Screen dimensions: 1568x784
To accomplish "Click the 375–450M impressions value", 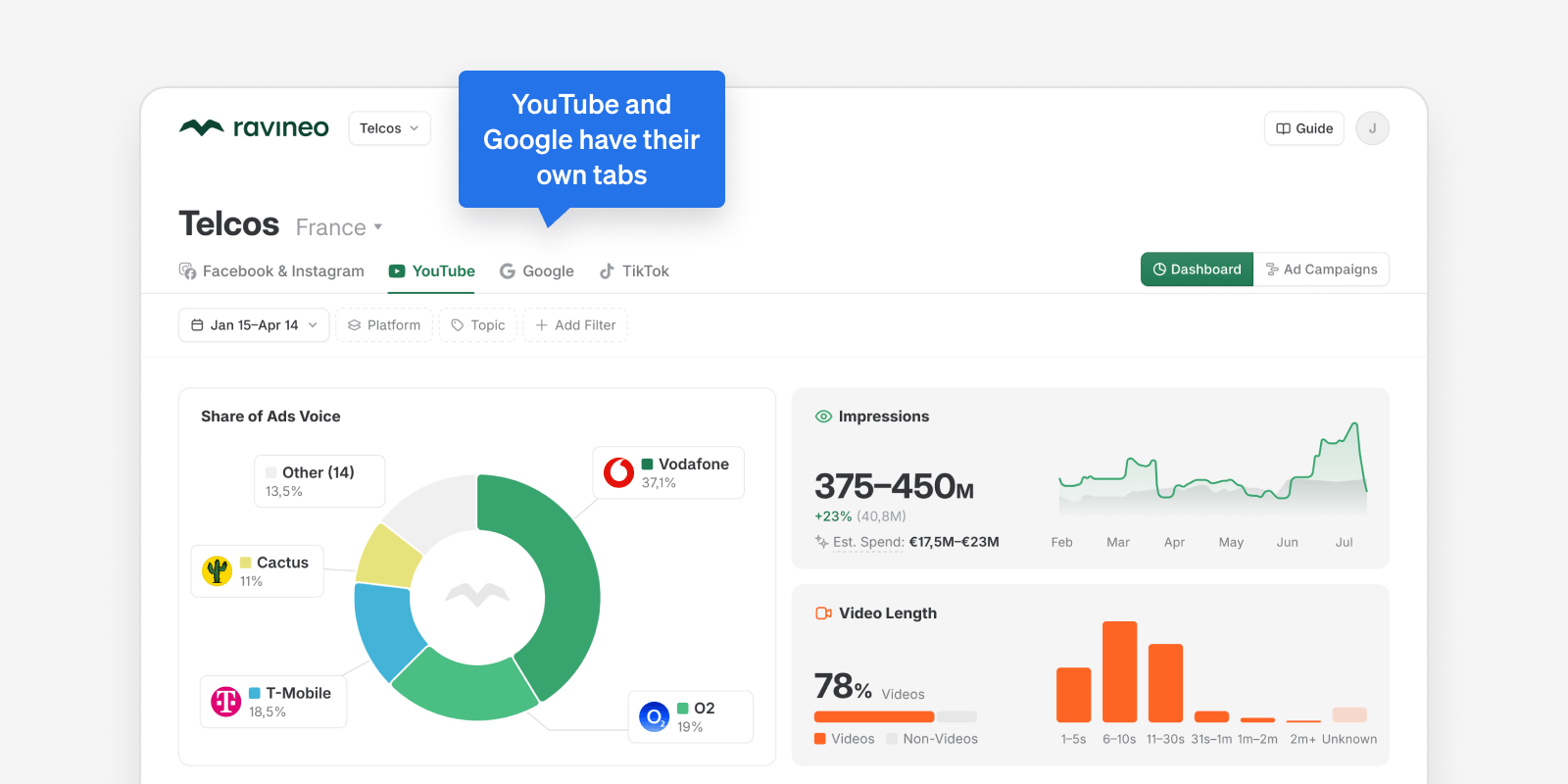I will click(894, 486).
